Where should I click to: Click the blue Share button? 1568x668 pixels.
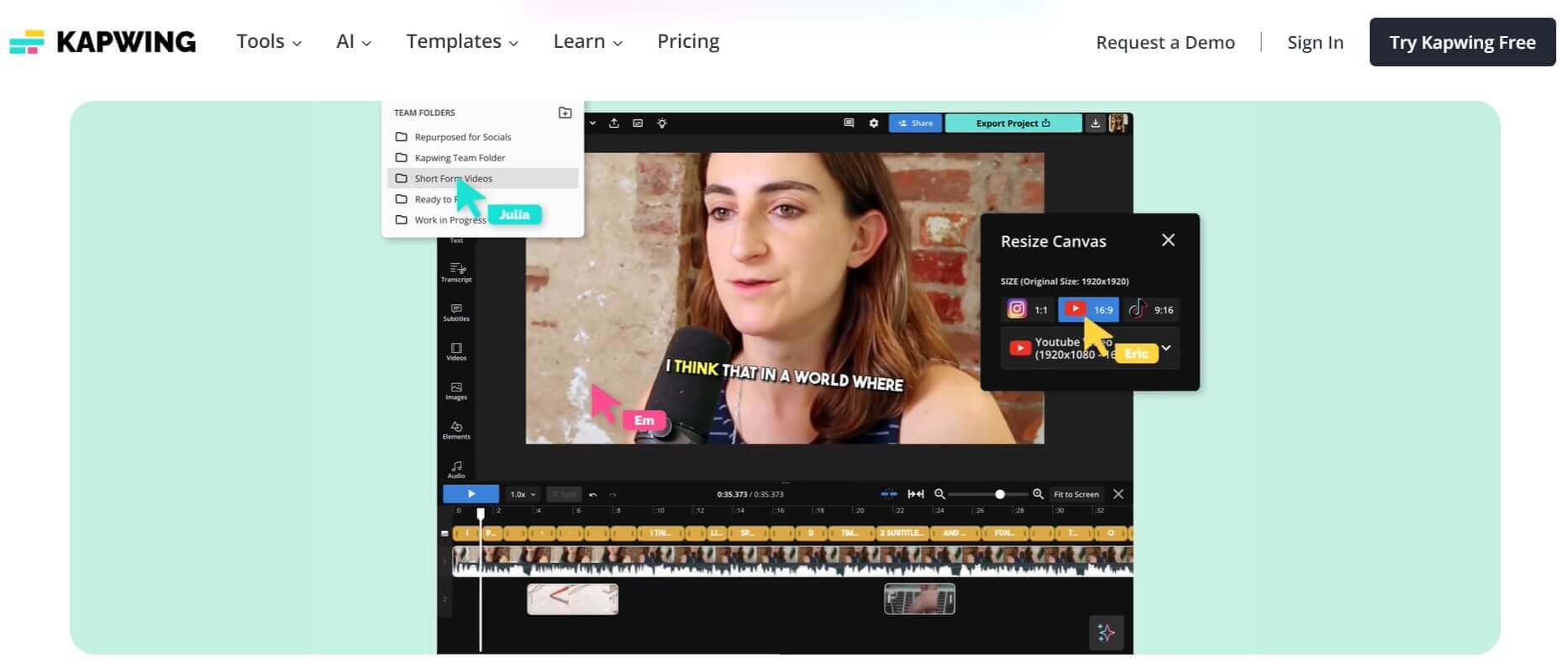(915, 124)
